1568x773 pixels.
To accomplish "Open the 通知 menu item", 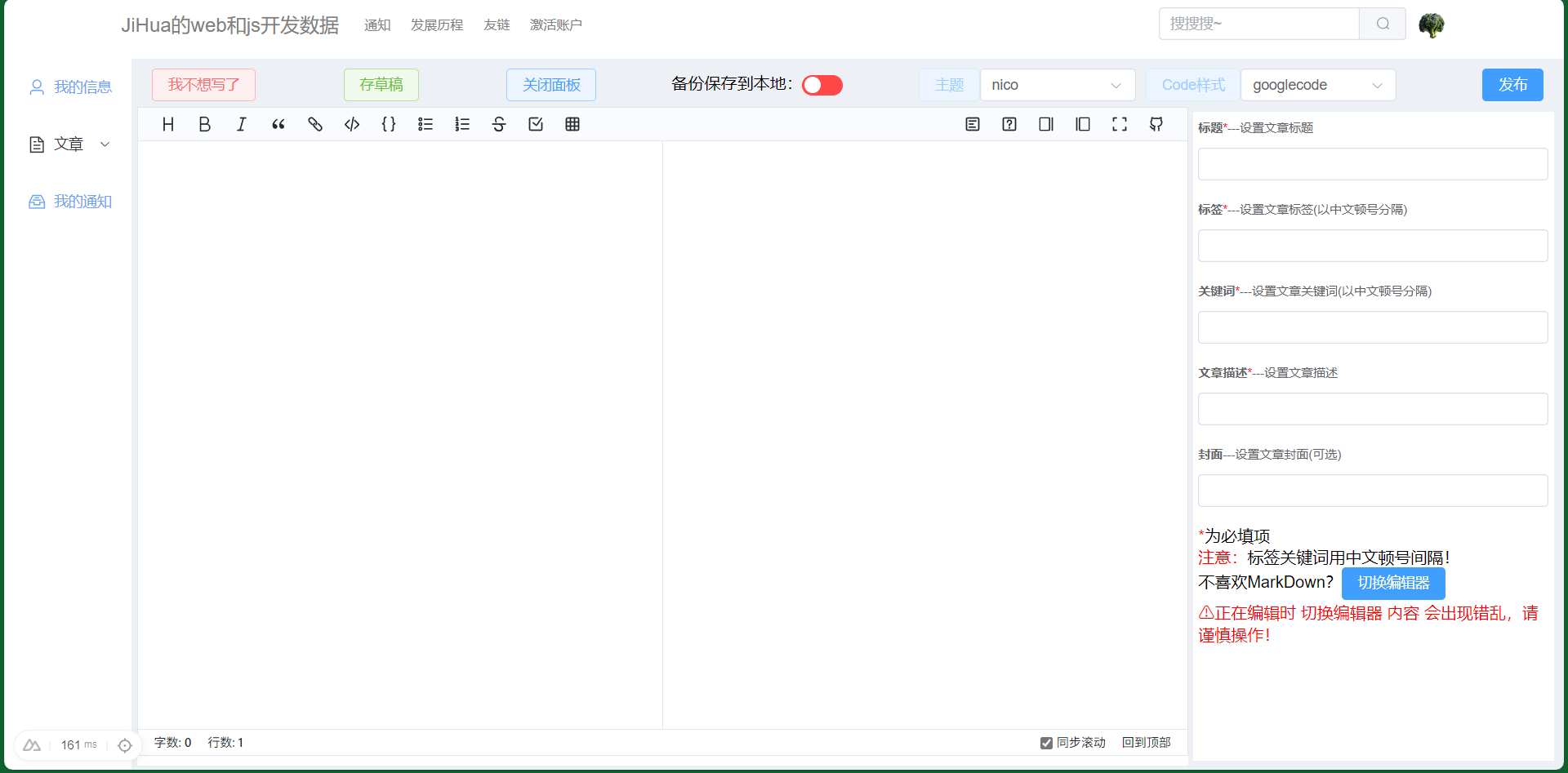I will pyautogui.click(x=377, y=24).
